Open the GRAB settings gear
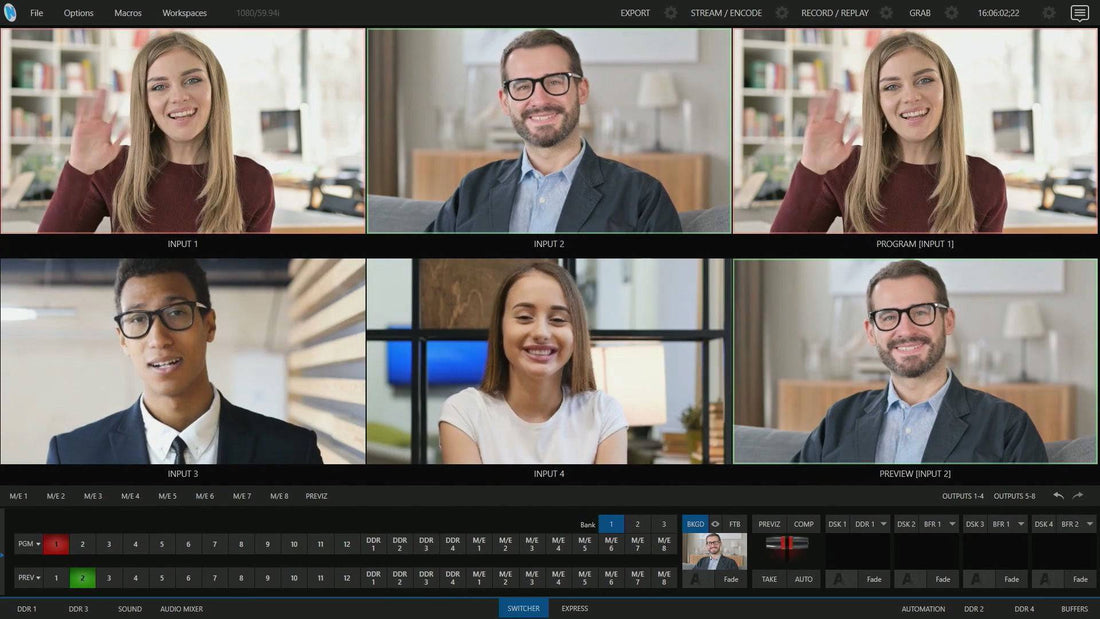The height and width of the screenshot is (619, 1100). pyautogui.click(x=951, y=13)
